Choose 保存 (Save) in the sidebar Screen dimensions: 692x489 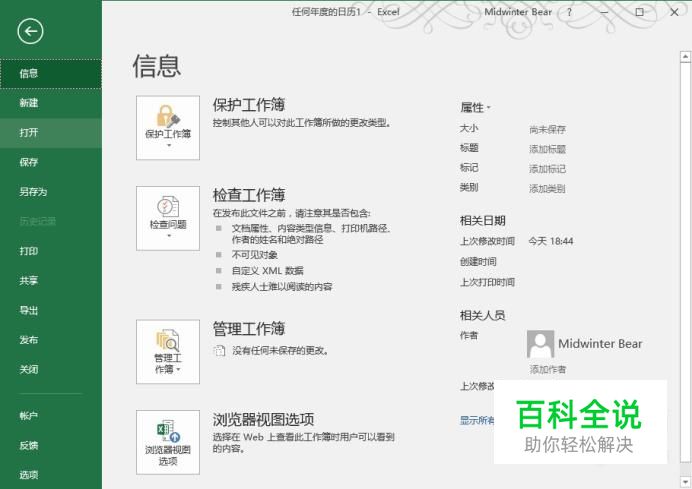point(51,162)
